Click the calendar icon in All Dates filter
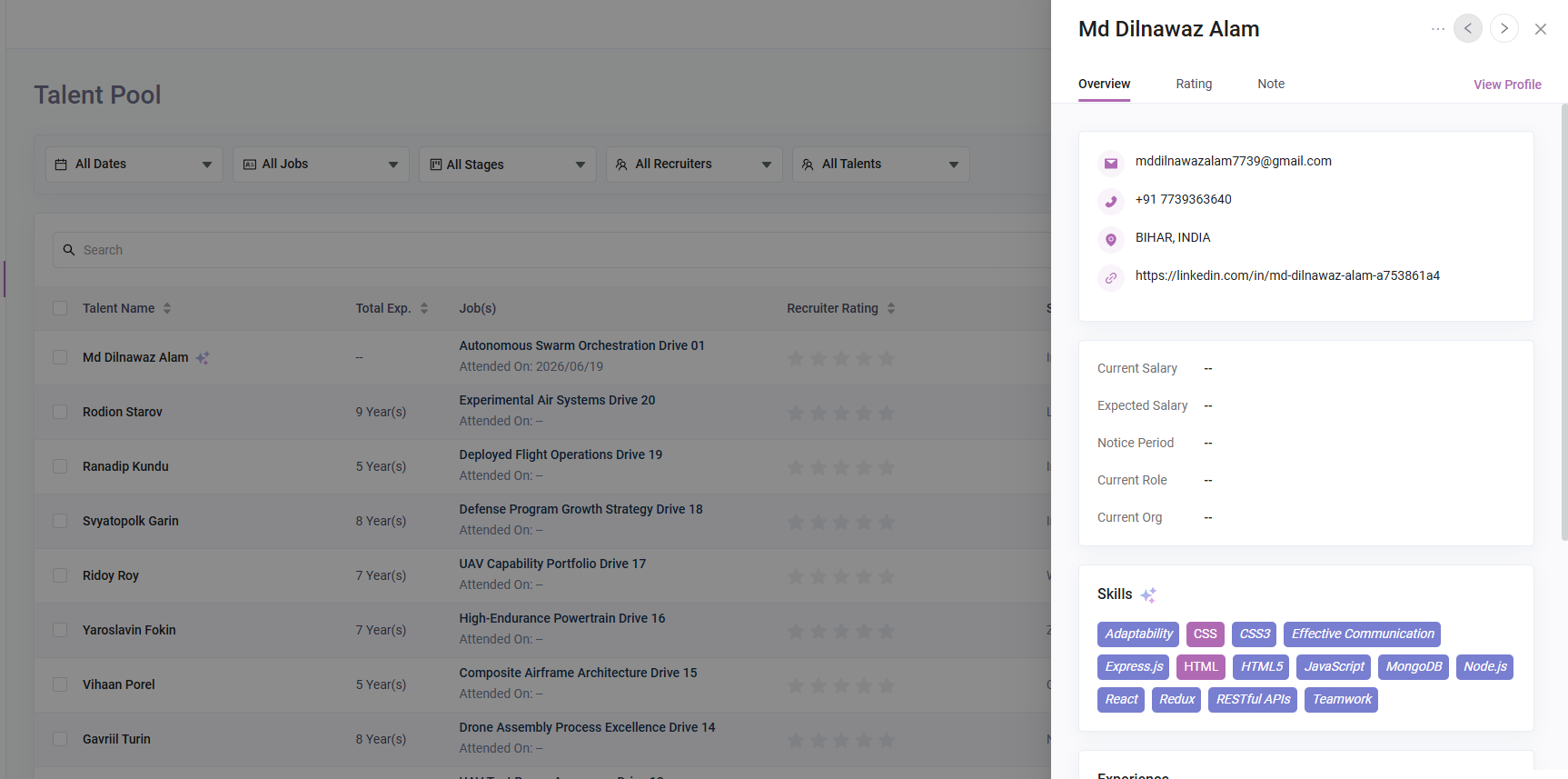The width and height of the screenshot is (1568, 779). pyautogui.click(x=61, y=165)
